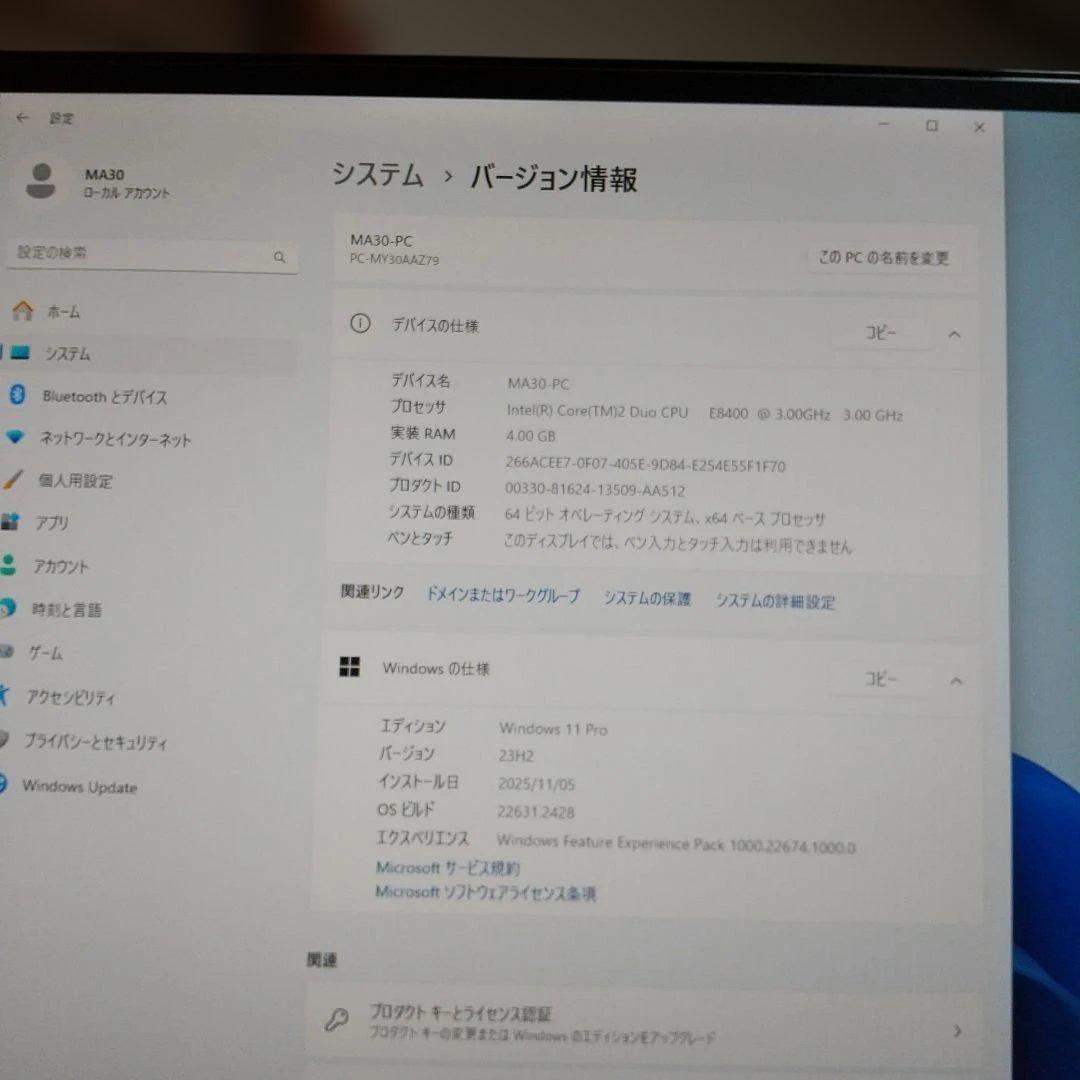Click the product ID 00330-81624-13509-AA512
The image size is (1080, 1080).
pos(595,489)
